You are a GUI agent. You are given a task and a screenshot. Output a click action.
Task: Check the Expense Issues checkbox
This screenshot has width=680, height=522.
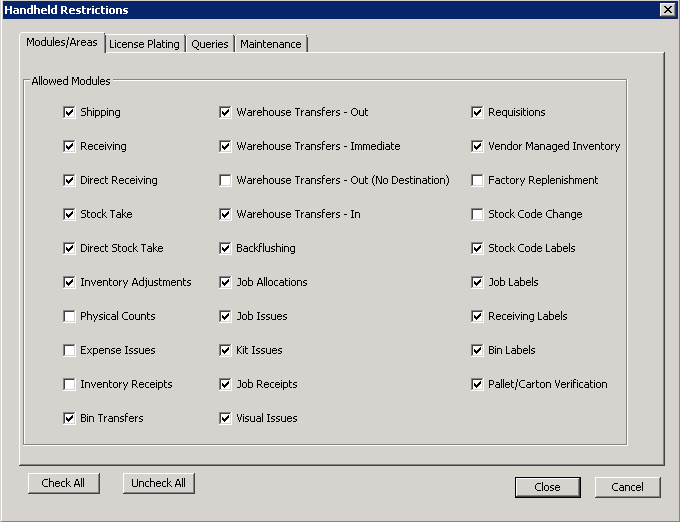pyautogui.click(x=69, y=350)
